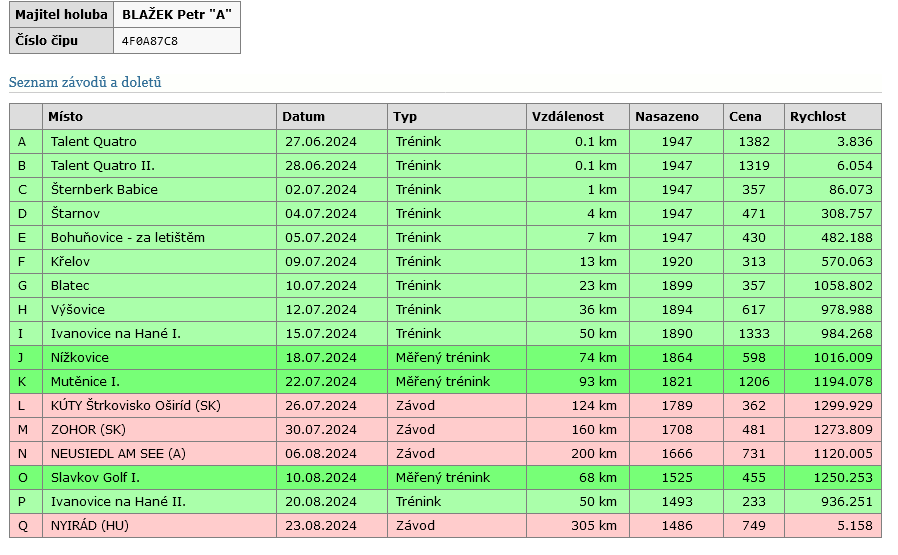The image size is (898, 555).
Task: Click the Seznam závodů a doletů heading
Action: point(85,82)
